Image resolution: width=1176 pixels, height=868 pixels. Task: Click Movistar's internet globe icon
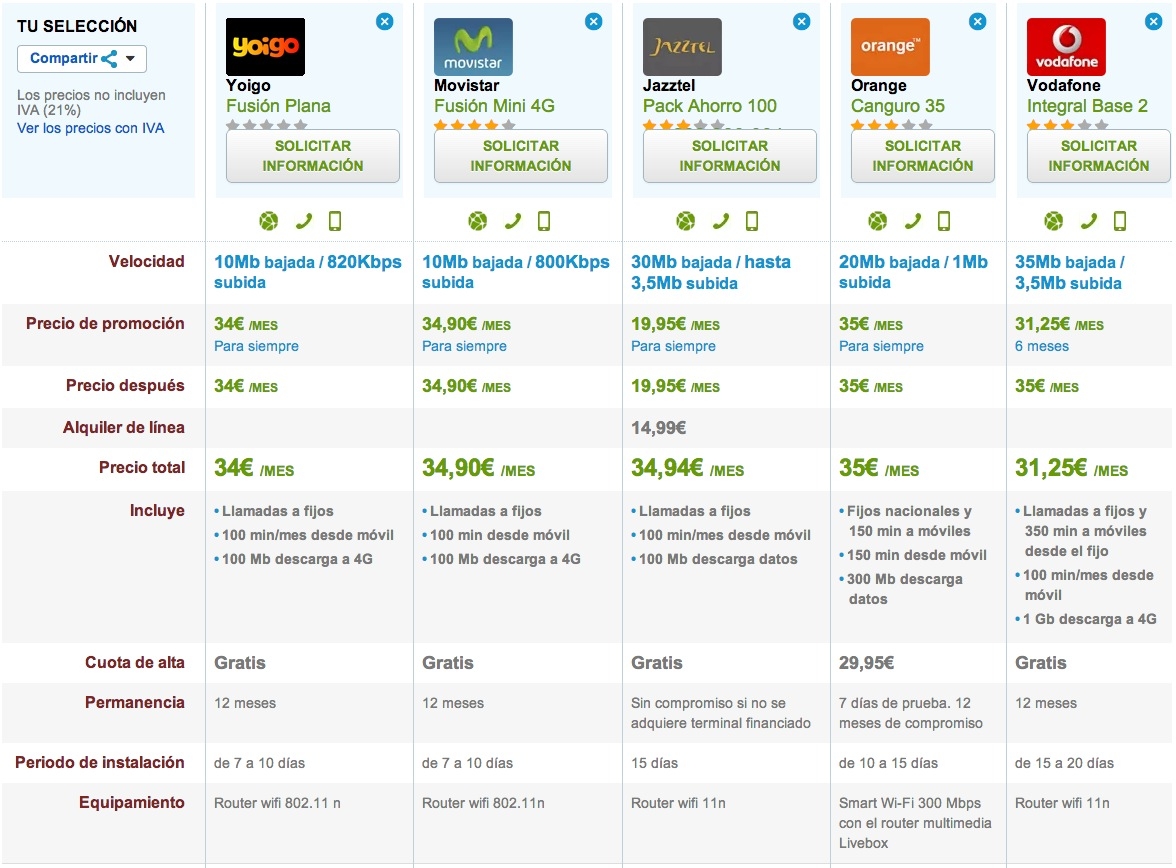[477, 221]
